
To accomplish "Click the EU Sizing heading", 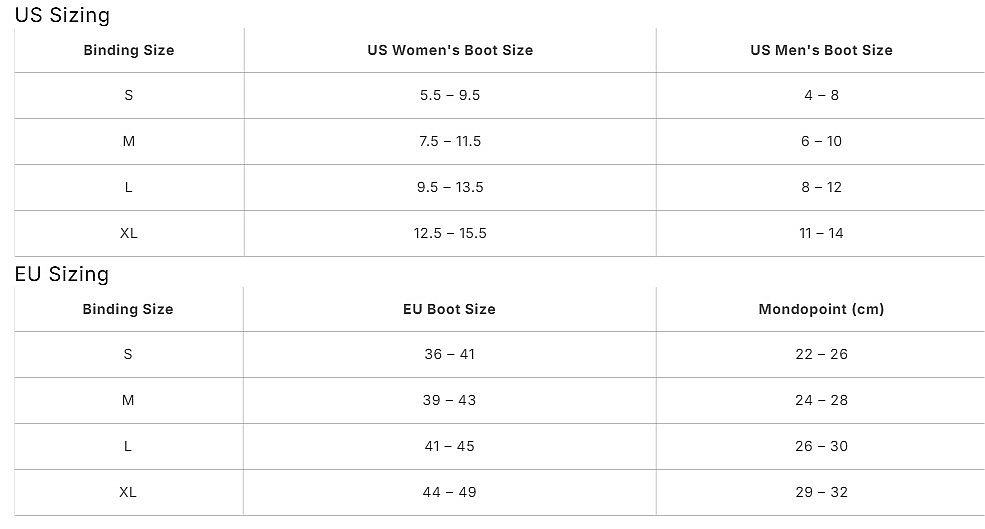I will 62,274.
